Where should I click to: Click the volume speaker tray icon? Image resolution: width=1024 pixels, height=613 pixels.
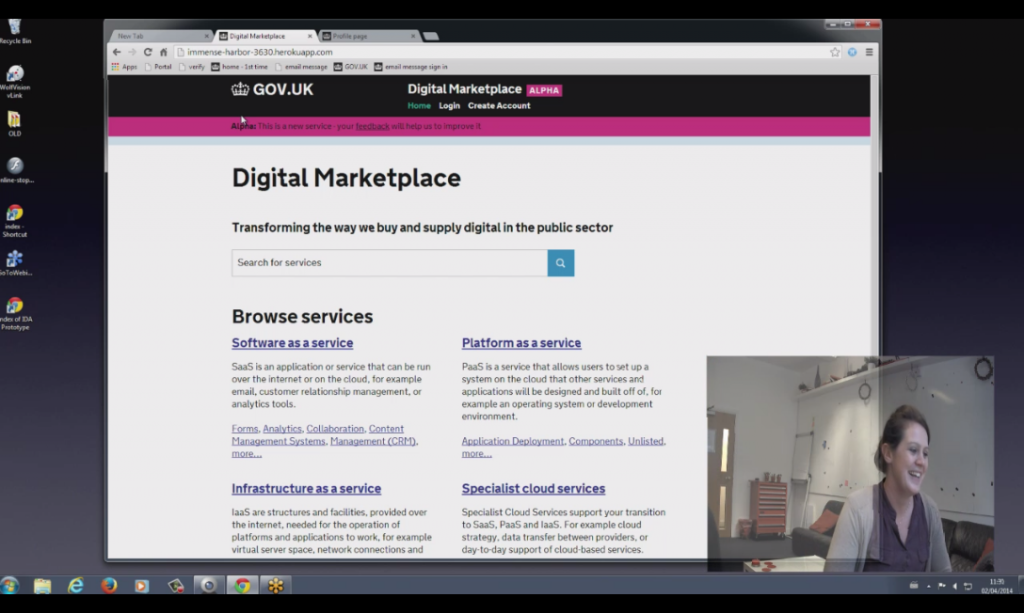(955, 586)
